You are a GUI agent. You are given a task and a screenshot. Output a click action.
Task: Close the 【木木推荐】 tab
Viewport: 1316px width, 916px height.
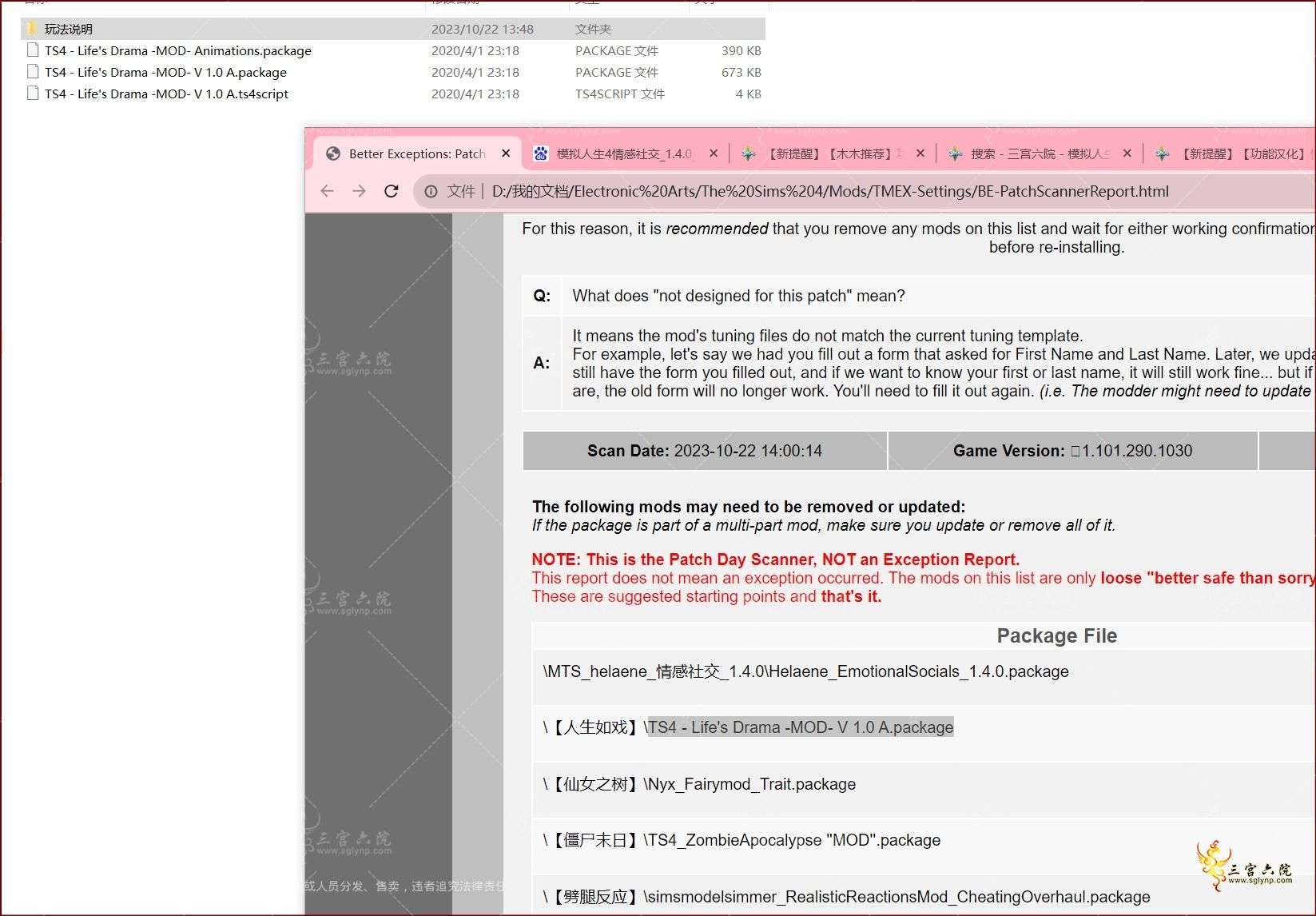pyautogui.click(x=920, y=153)
